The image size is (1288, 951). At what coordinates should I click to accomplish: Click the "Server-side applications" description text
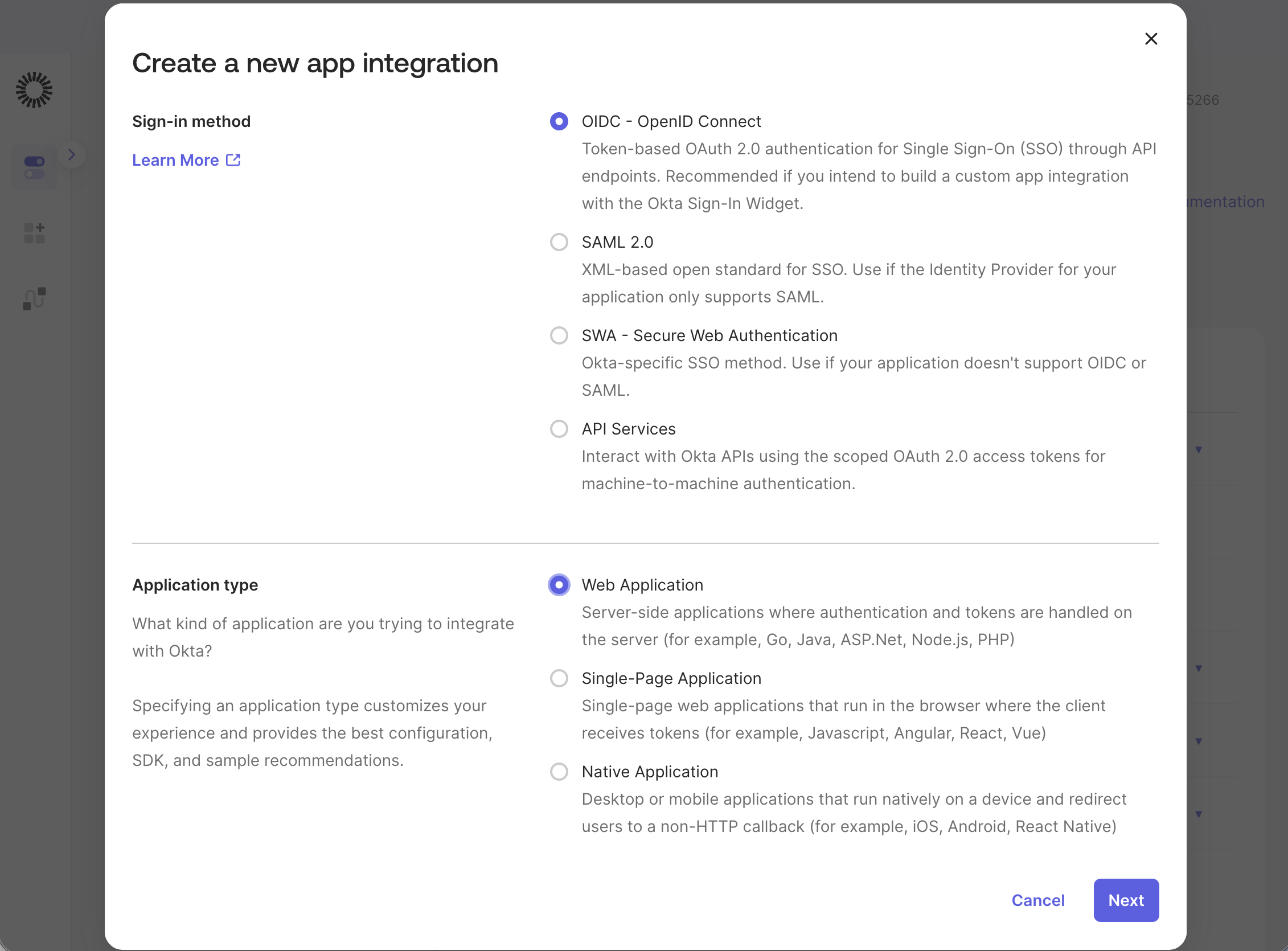pos(857,626)
